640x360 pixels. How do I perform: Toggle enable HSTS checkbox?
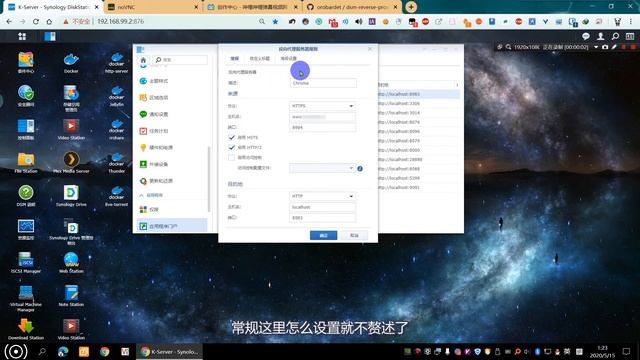pyautogui.click(x=231, y=138)
